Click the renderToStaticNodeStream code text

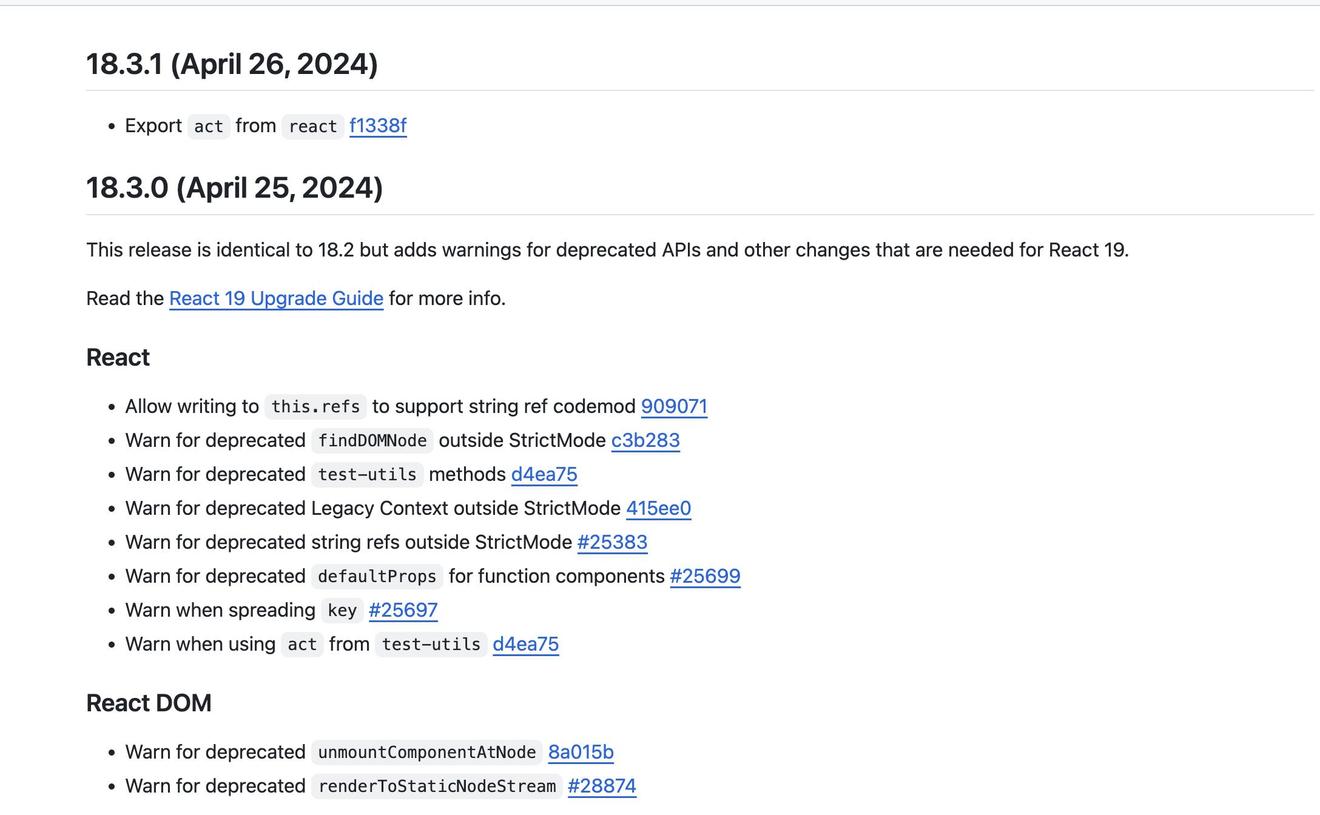coord(436,786)
